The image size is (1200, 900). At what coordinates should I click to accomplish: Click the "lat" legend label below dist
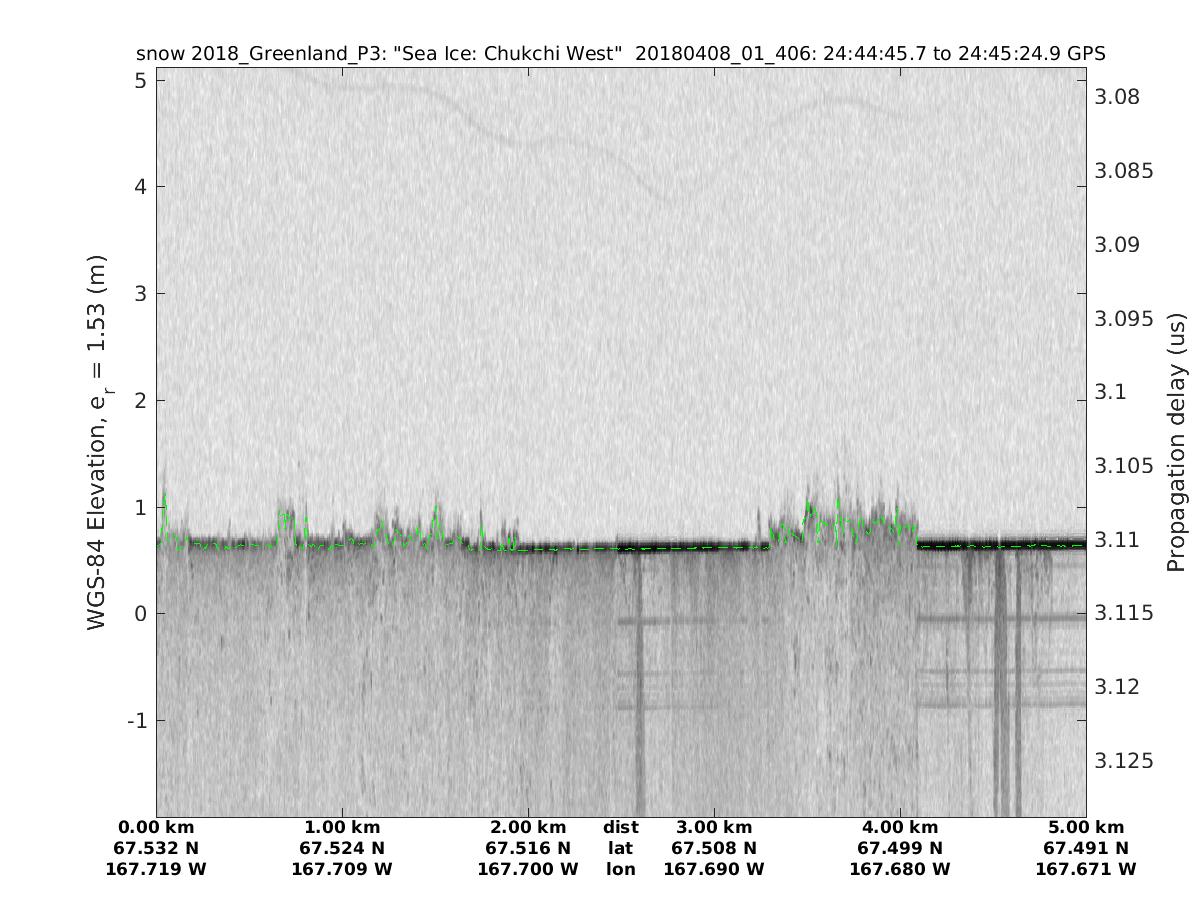tap(621, 849)
